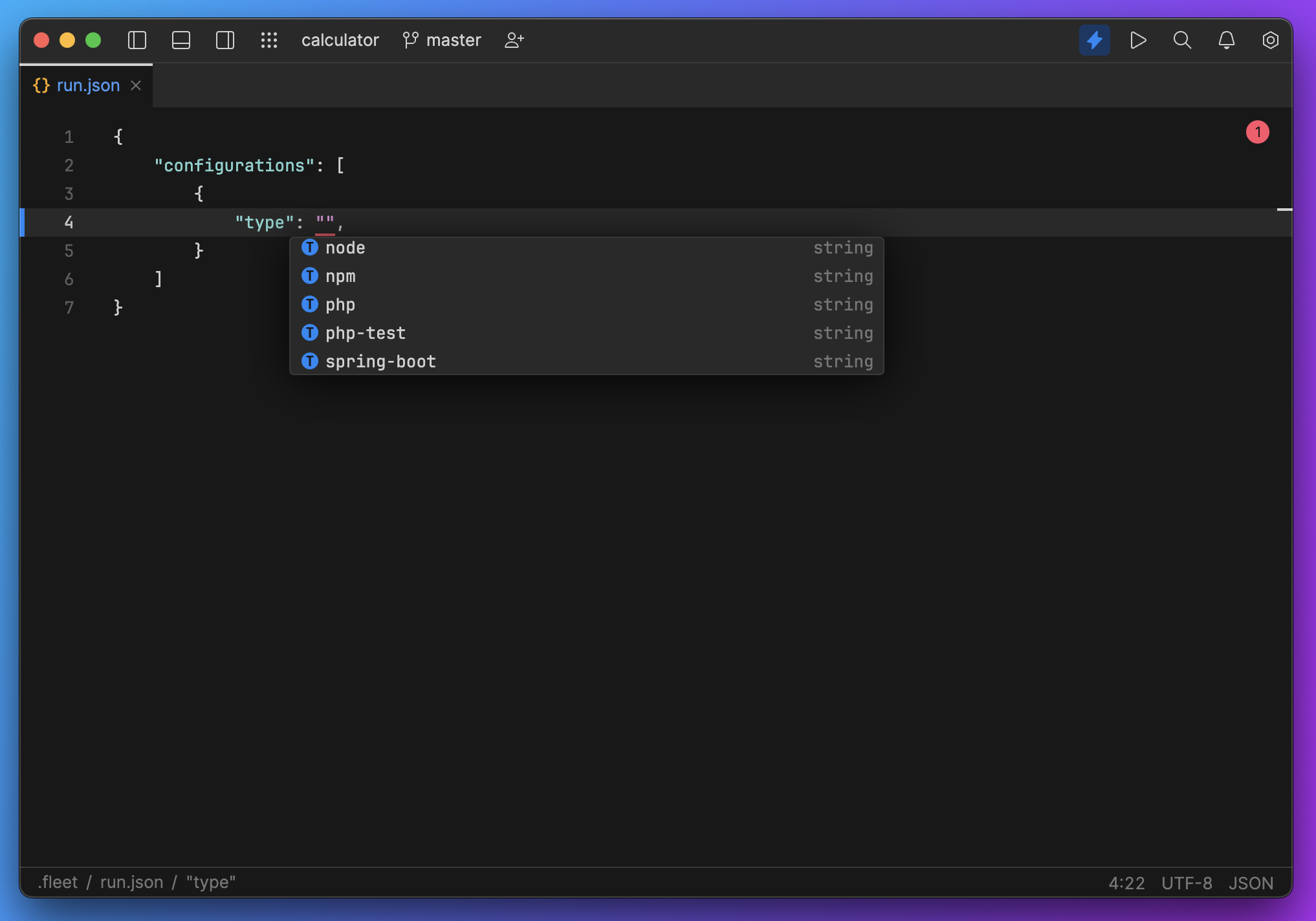Click the red error count badge
1316x921 pixels.
click(1257, 133)
